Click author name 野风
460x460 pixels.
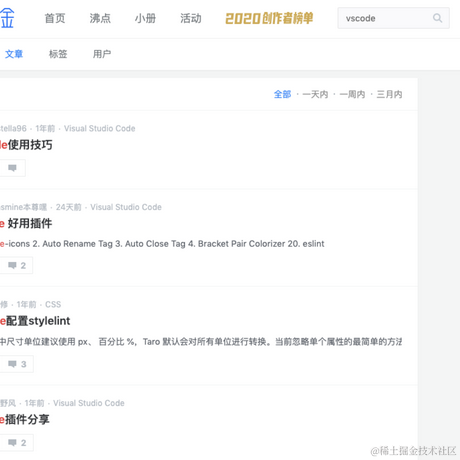(x=8, y=403)
